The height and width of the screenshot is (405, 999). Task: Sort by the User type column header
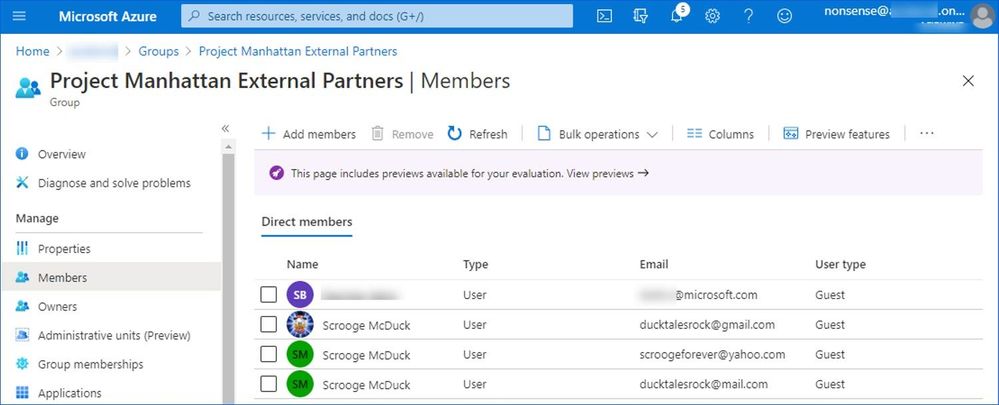[840, 264]
